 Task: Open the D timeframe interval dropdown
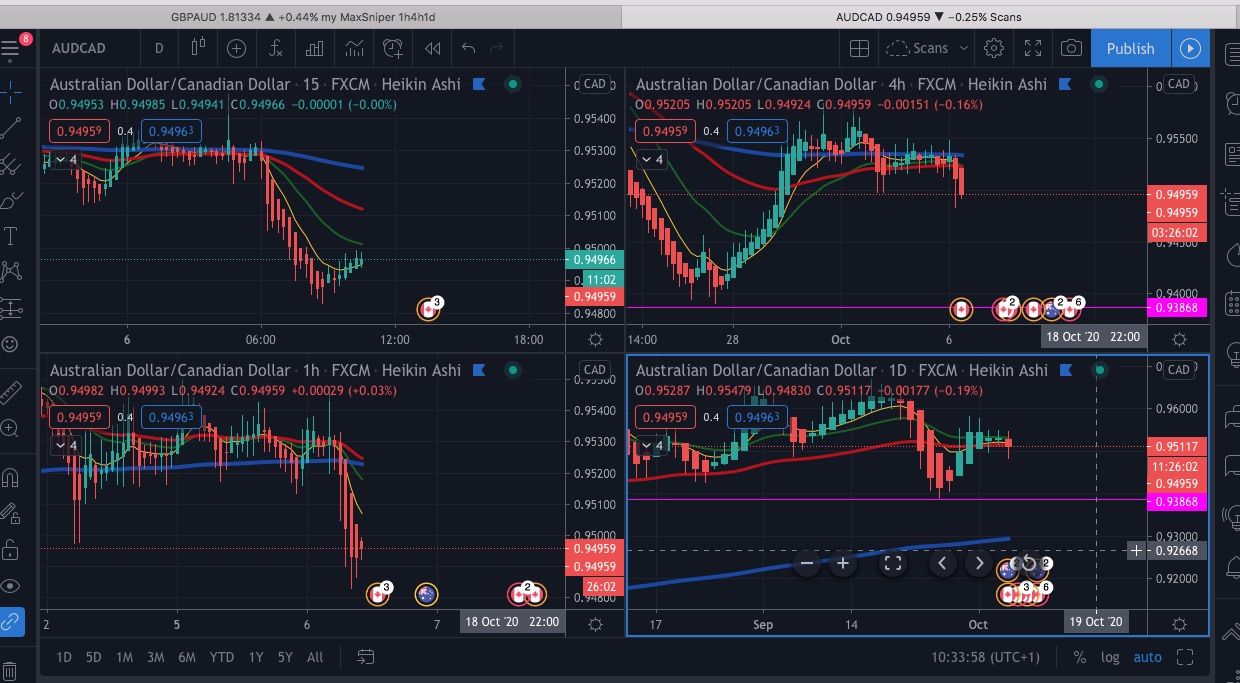(x=159, y=48)
